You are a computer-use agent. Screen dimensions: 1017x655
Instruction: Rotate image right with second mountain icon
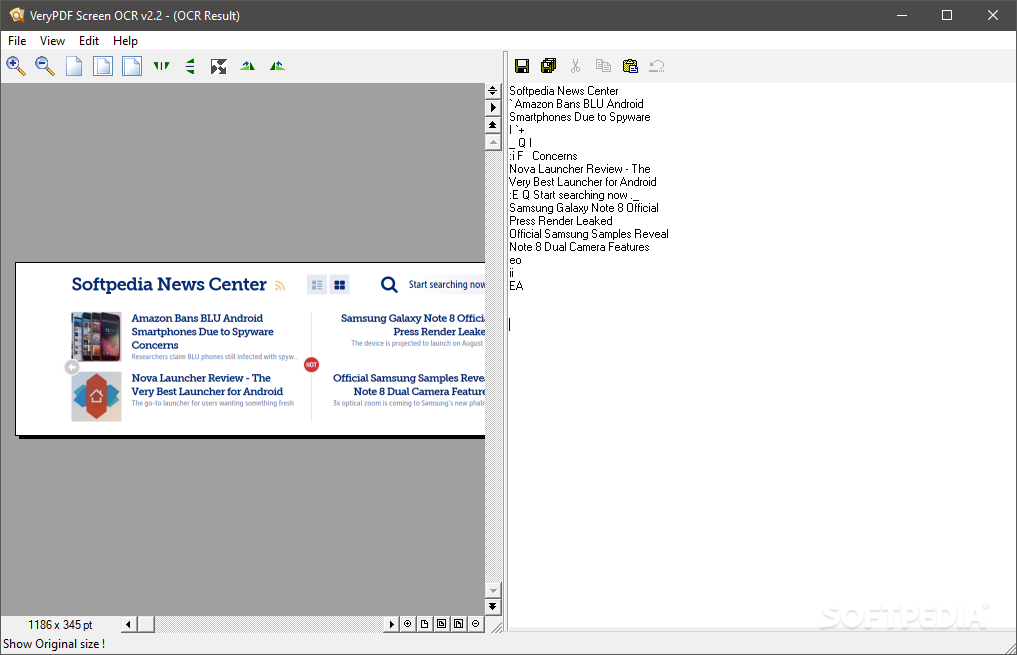click(x=277, y=66)
